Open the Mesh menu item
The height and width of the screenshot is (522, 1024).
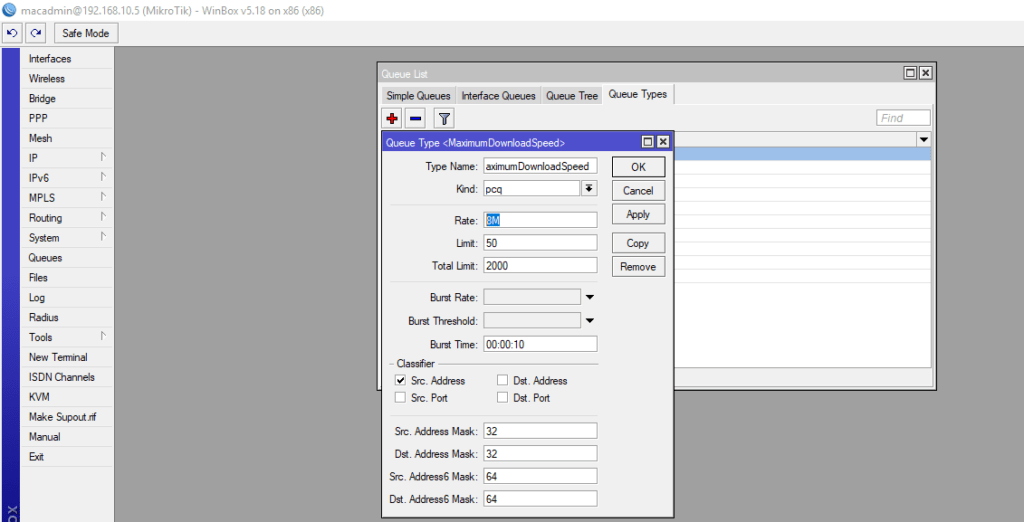[67, 139]
